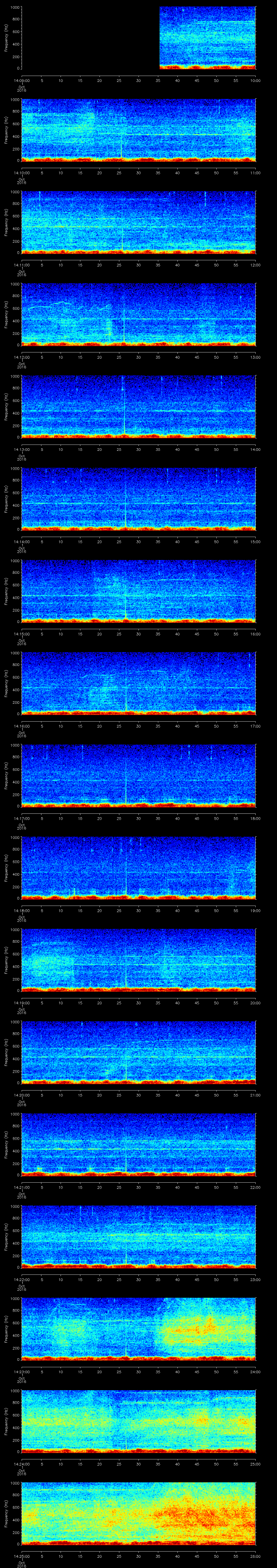Viewport: 277px width, 1568px height.
Task: Click 'Frequency (Hz)' label of the 14:09:00 panel
Action: (6, 38)
